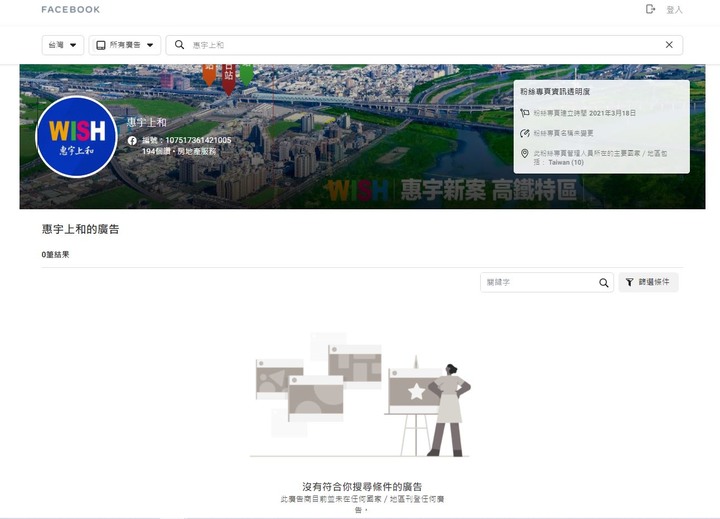Click the WISH profile picture

pos(77,137)
